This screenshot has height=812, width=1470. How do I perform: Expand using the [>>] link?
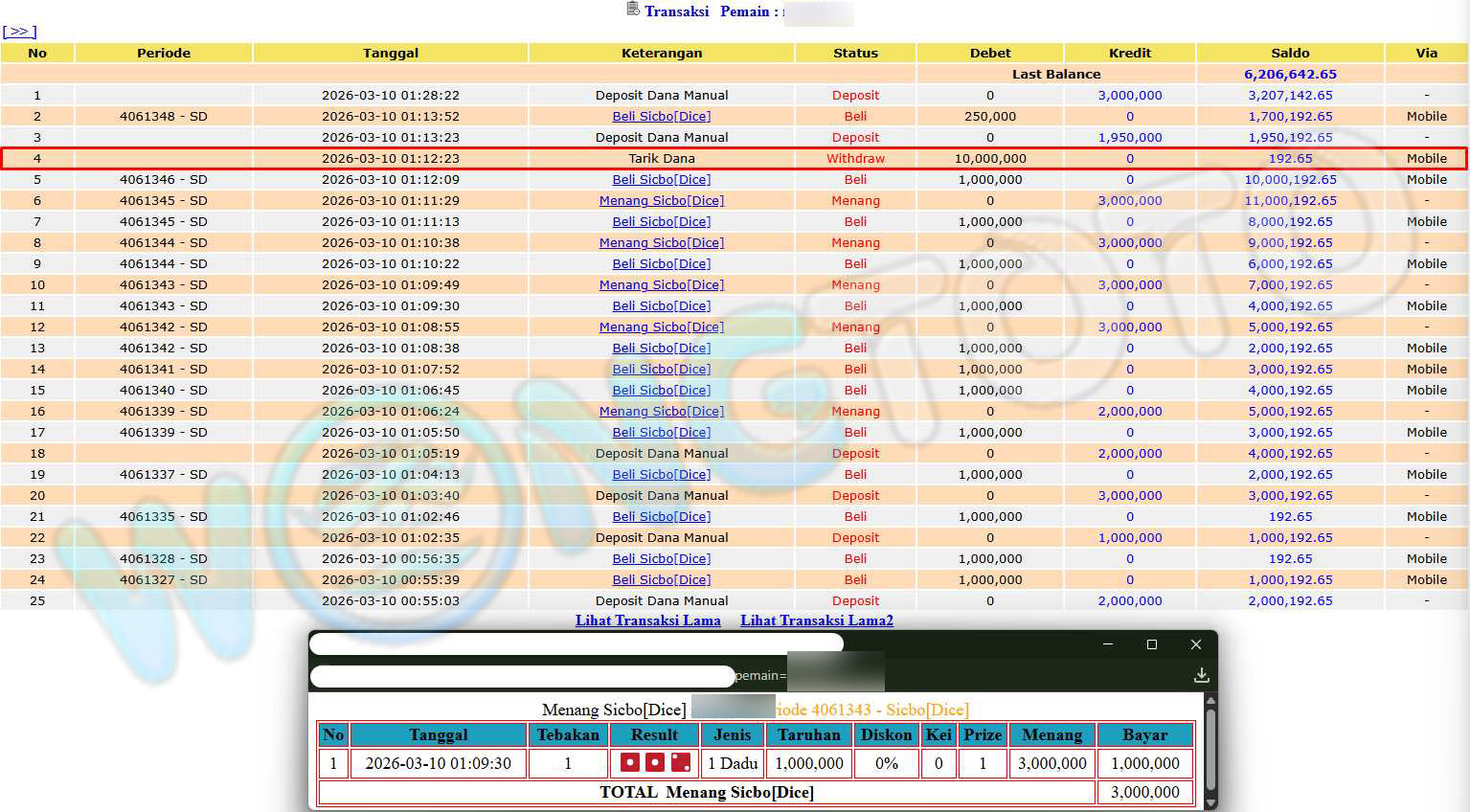click(19, 32)
